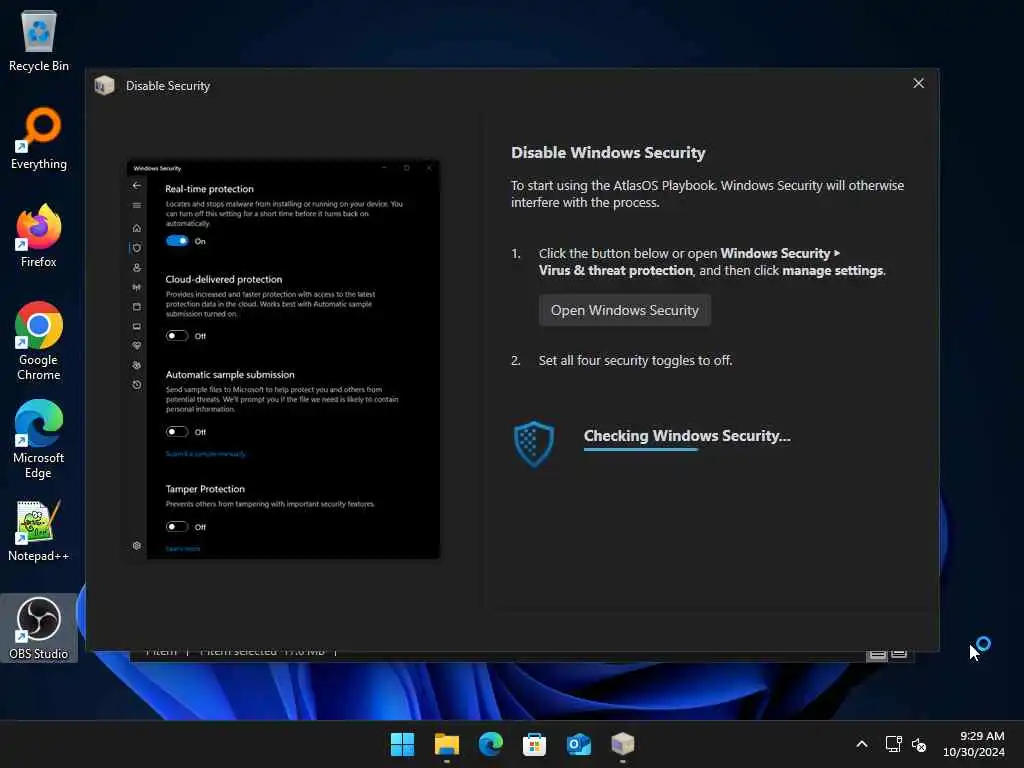Click the Disable Windows Security heading

[608, 153]
